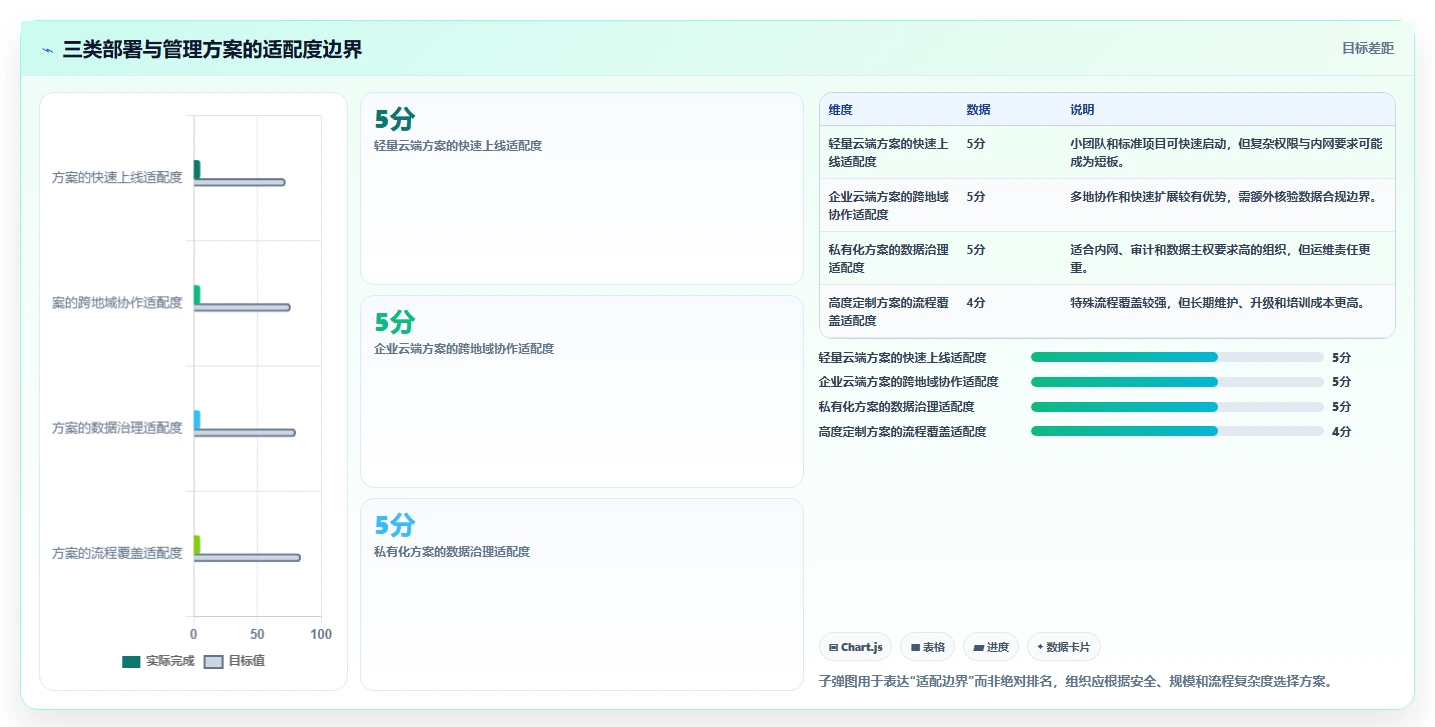The height and width of the screenshot is (727, 1435).
Task: Open the 私有化方案 data card
Action: [x=582, y=594]
